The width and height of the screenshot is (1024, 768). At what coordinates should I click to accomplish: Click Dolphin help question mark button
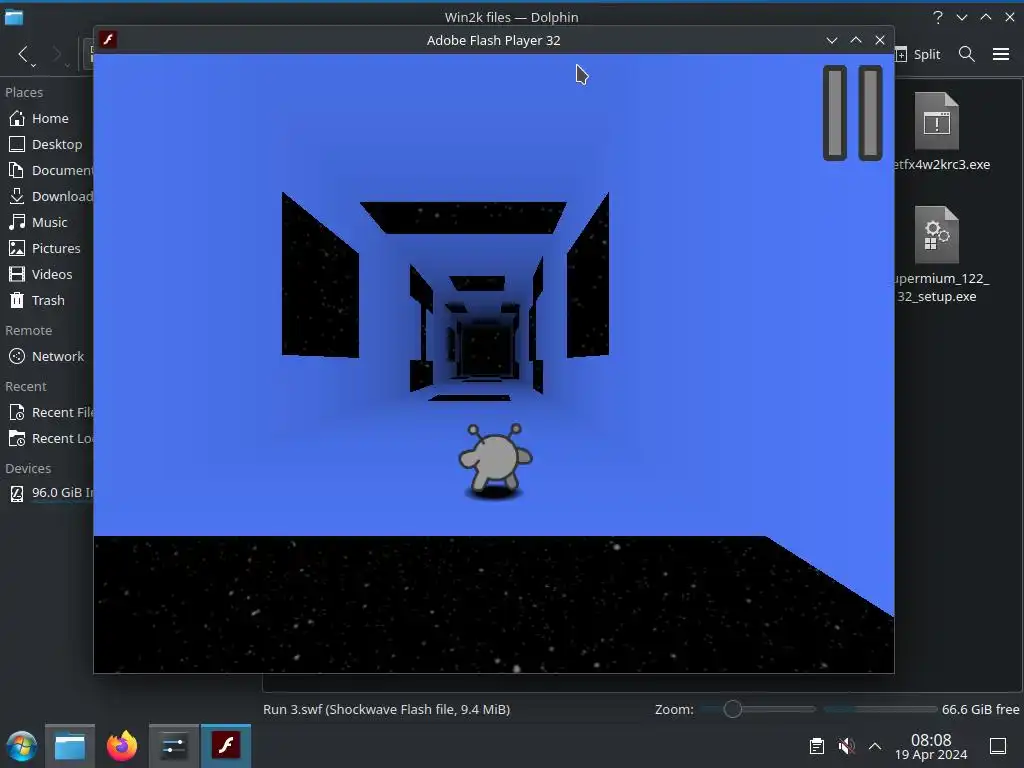pyautogui.click(x=938, y=18)
